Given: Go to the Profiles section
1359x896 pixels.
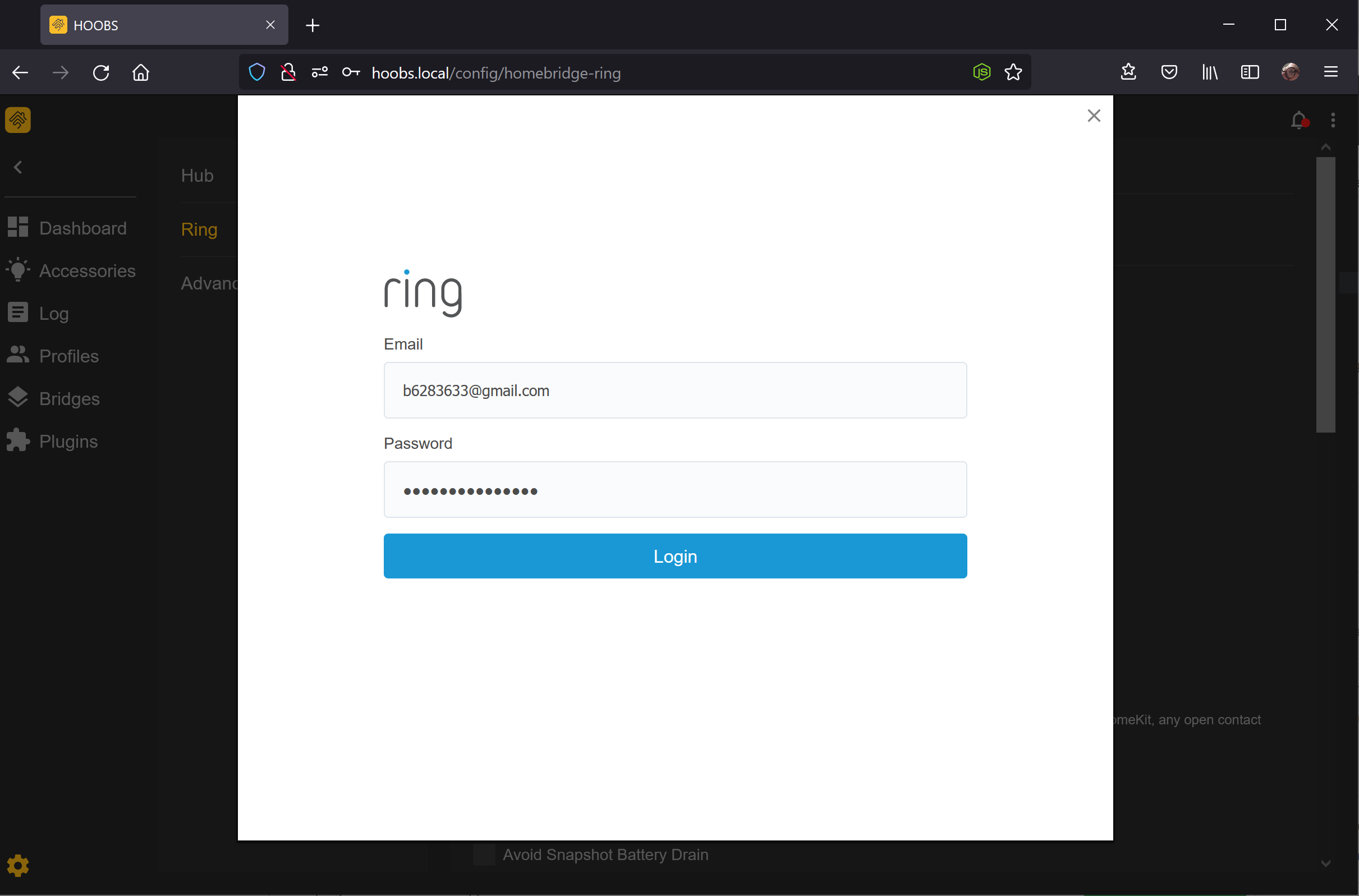Looking at the screenshot, I should [x=68, y=356].
